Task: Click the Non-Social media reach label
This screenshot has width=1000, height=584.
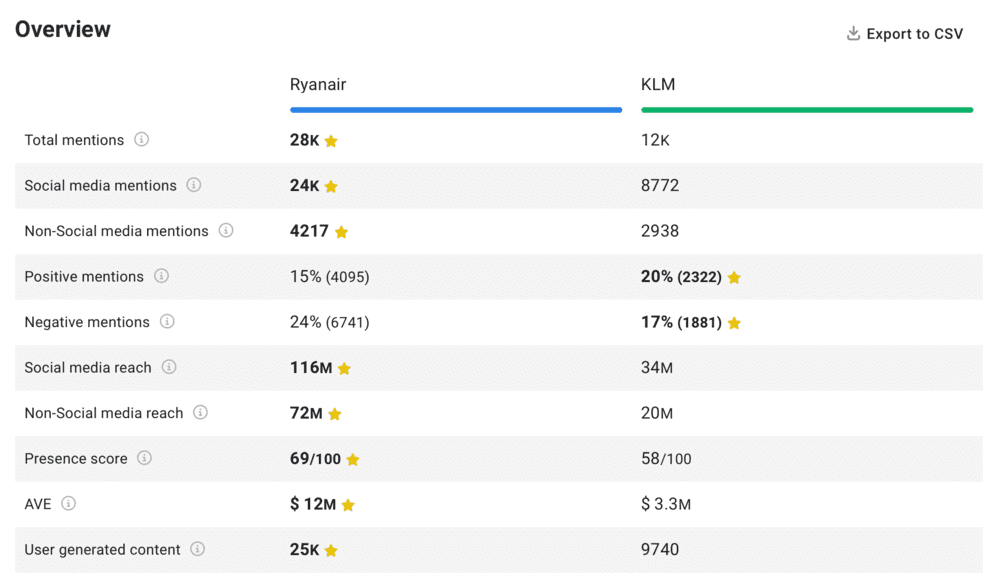Action: [104, 413]
